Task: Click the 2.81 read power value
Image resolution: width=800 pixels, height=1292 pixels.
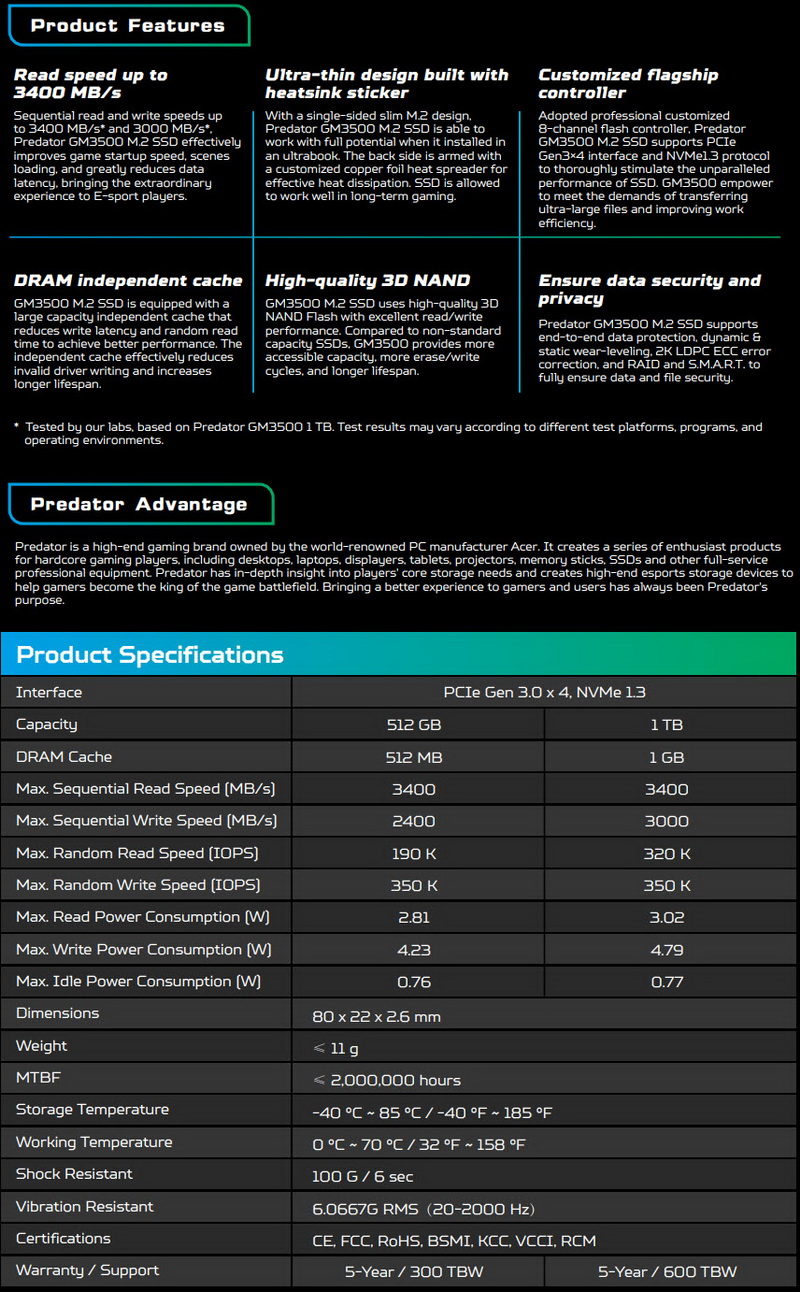Action: coord(414,918)
